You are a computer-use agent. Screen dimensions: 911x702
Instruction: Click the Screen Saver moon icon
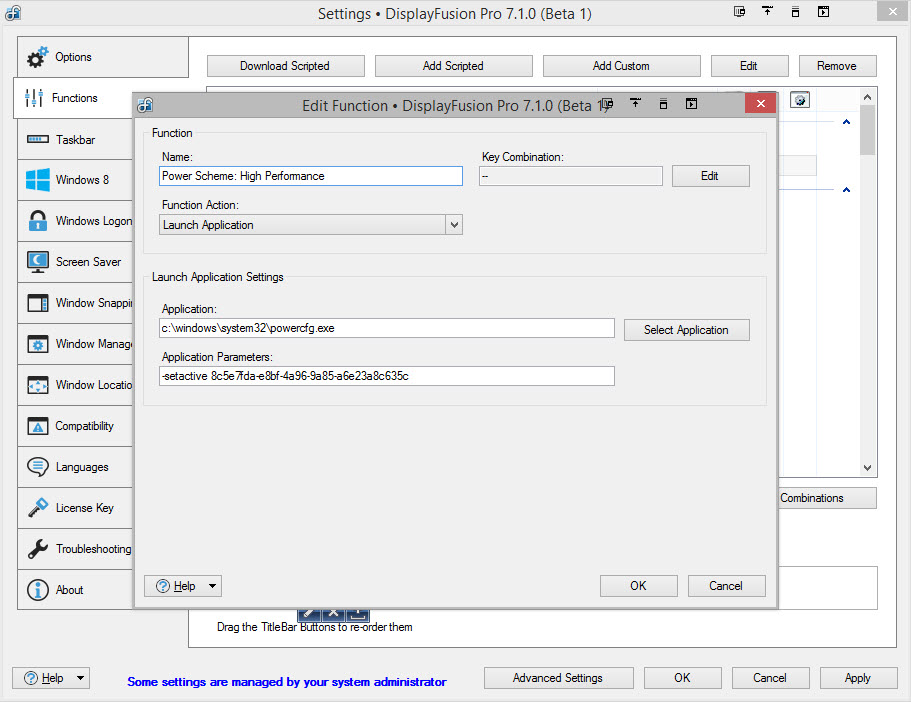(38, 262)
